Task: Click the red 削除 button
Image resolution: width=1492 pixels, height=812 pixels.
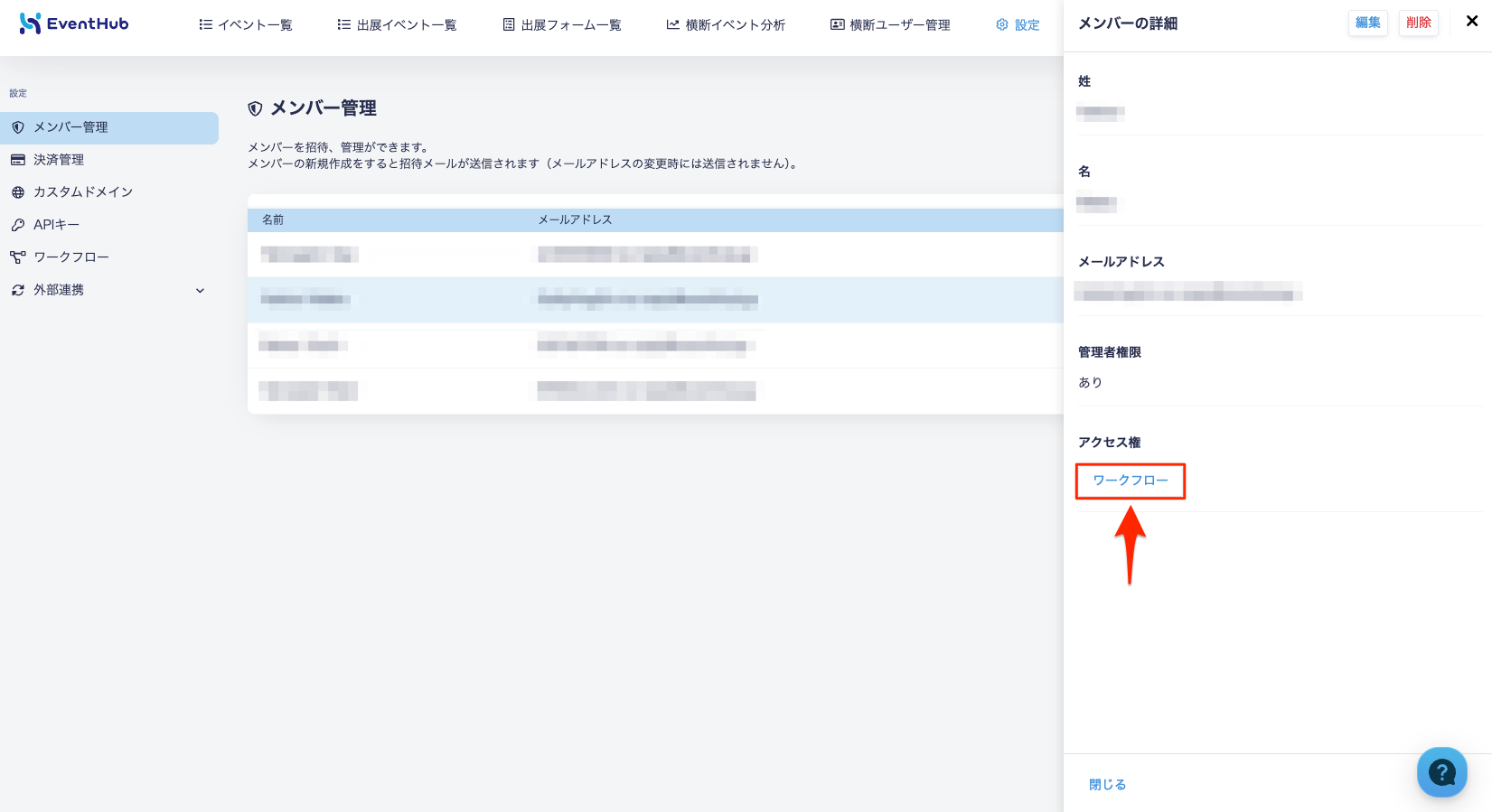Action: coord(1418,23)
